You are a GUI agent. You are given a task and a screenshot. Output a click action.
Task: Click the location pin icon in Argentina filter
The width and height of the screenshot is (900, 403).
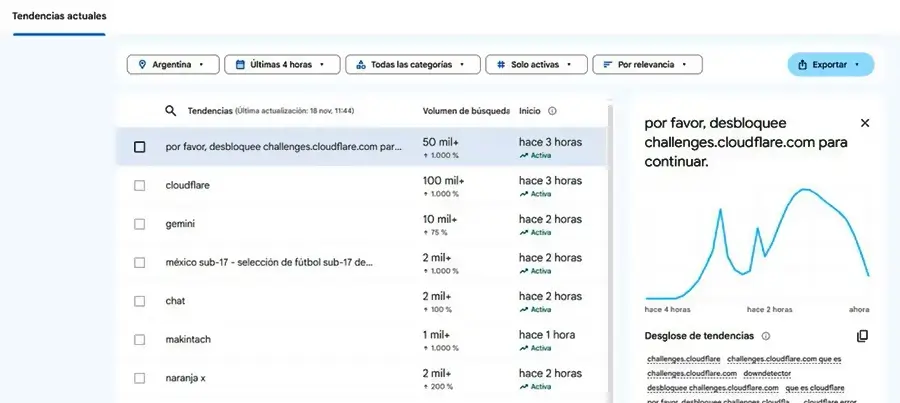click(x=142, y=65)
